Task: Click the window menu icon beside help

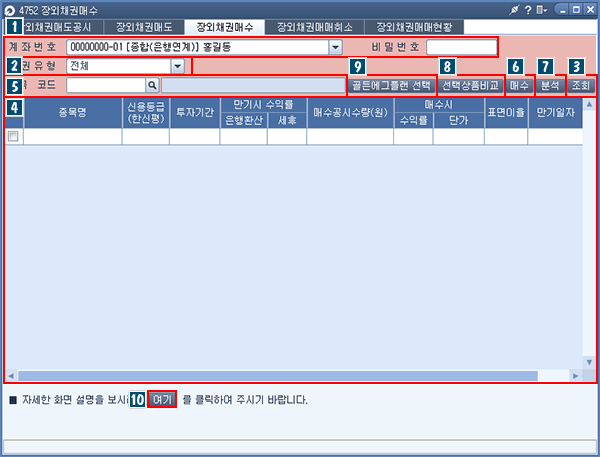Action: click(541, 10)
